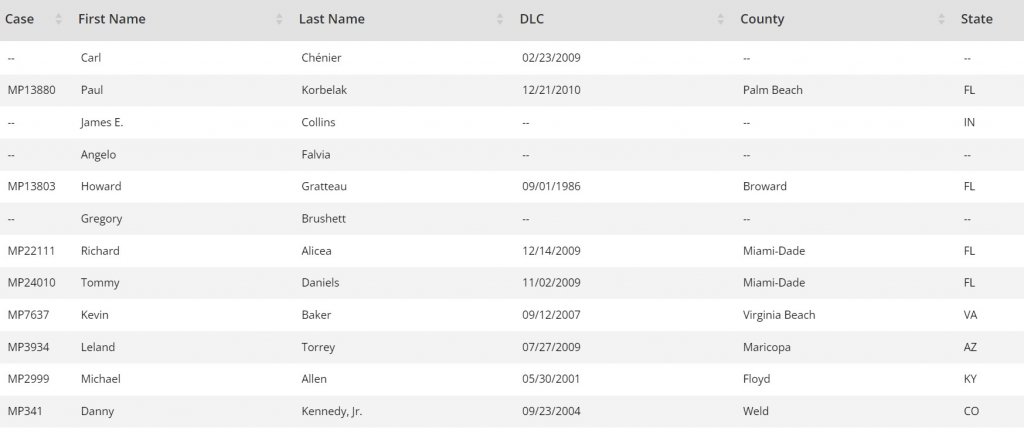Click the Case column sort arrows
1024x438 pixels.
click(57, 19)
